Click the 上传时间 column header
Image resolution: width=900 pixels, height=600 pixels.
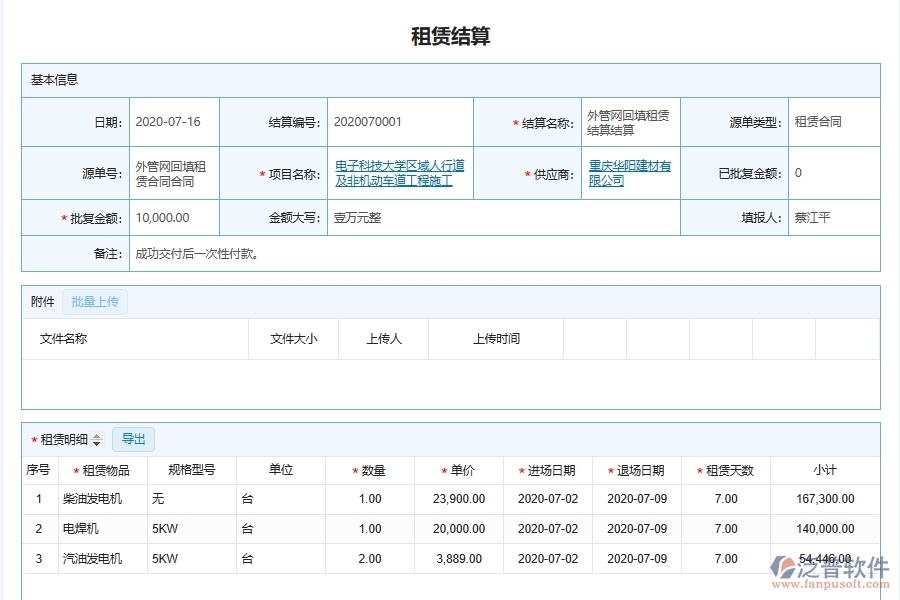[496, 339]
